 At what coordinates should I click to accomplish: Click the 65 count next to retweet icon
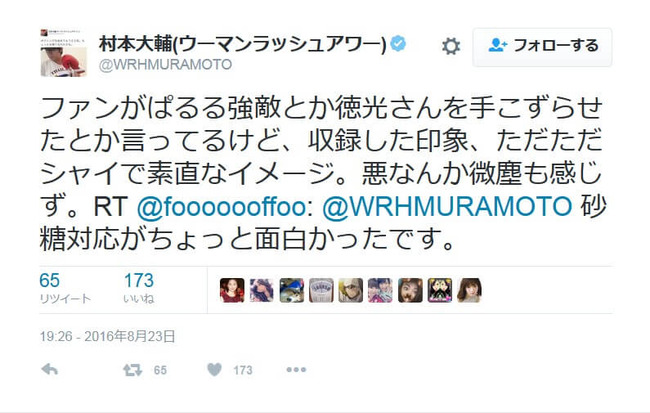(x=160, y=370)
